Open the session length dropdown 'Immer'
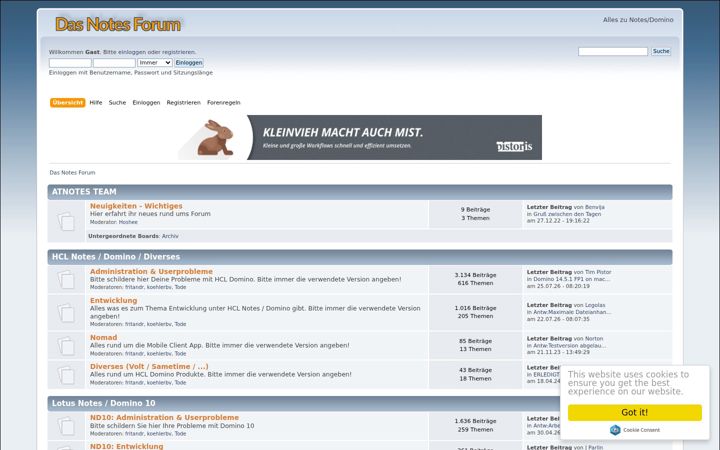The height and width of the screenshot is (450, 720). coord(155,62)
